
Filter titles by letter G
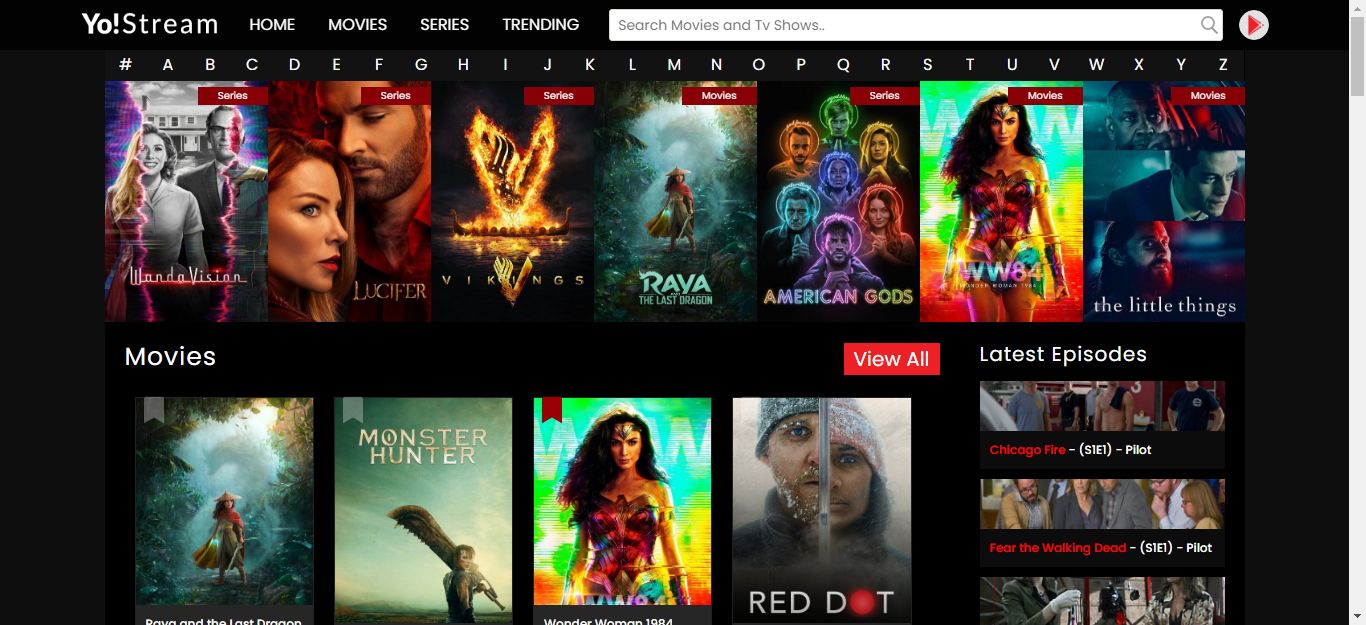coord(421,64)
